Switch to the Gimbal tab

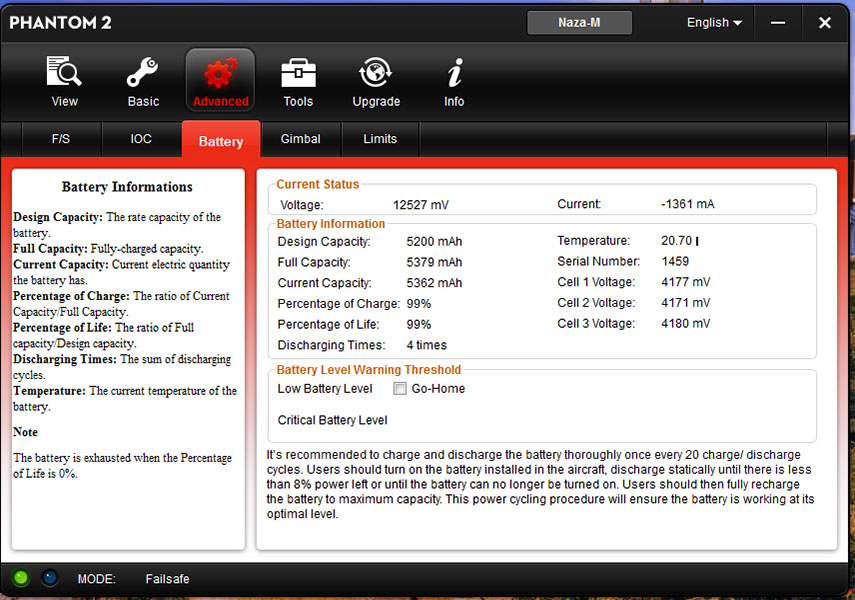click(300, 139)
